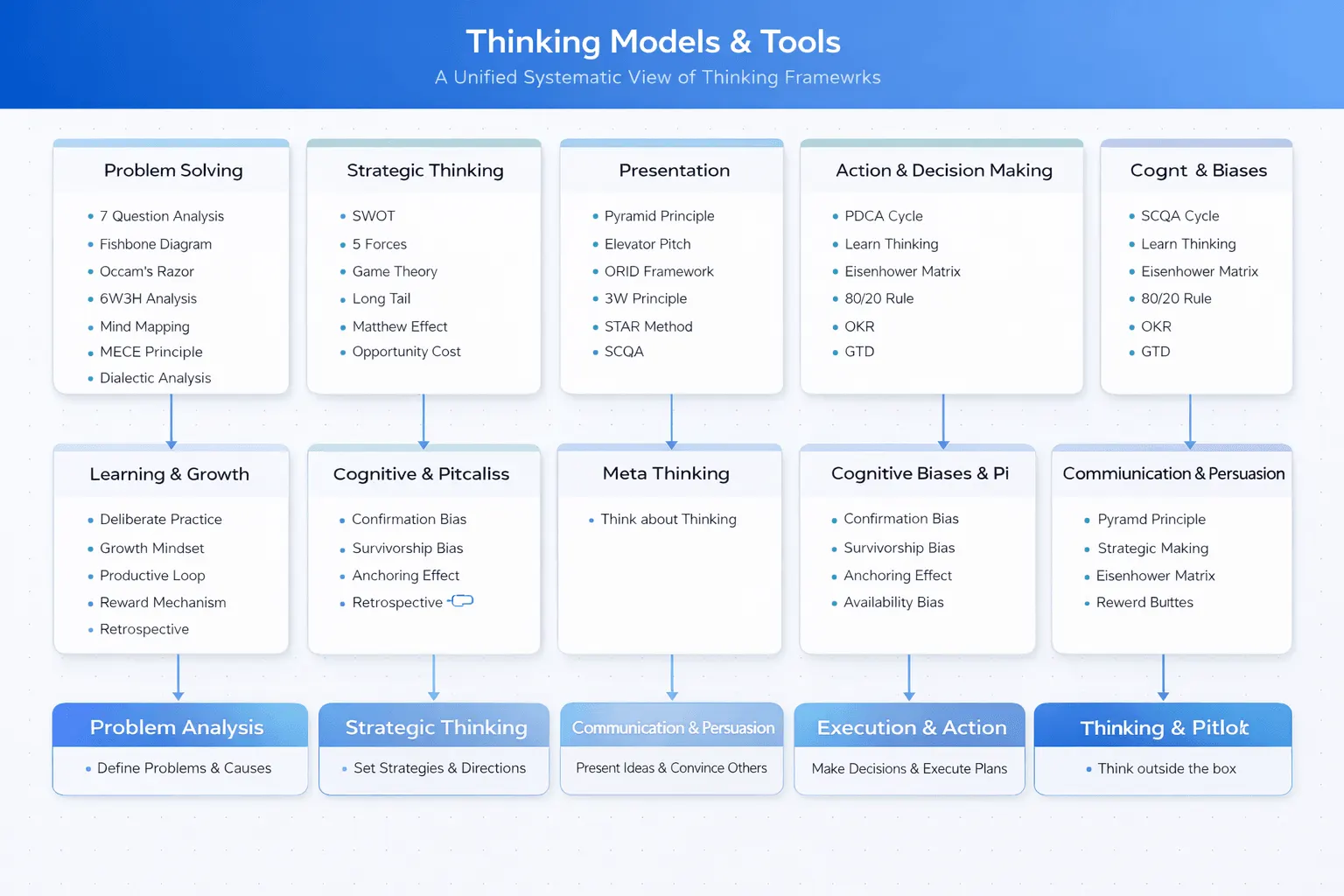The height and width of the screenshot is (896, 1344).
Task: Select '80/20 Rule' in Action & Decision Making
Action: click(879, 298)
